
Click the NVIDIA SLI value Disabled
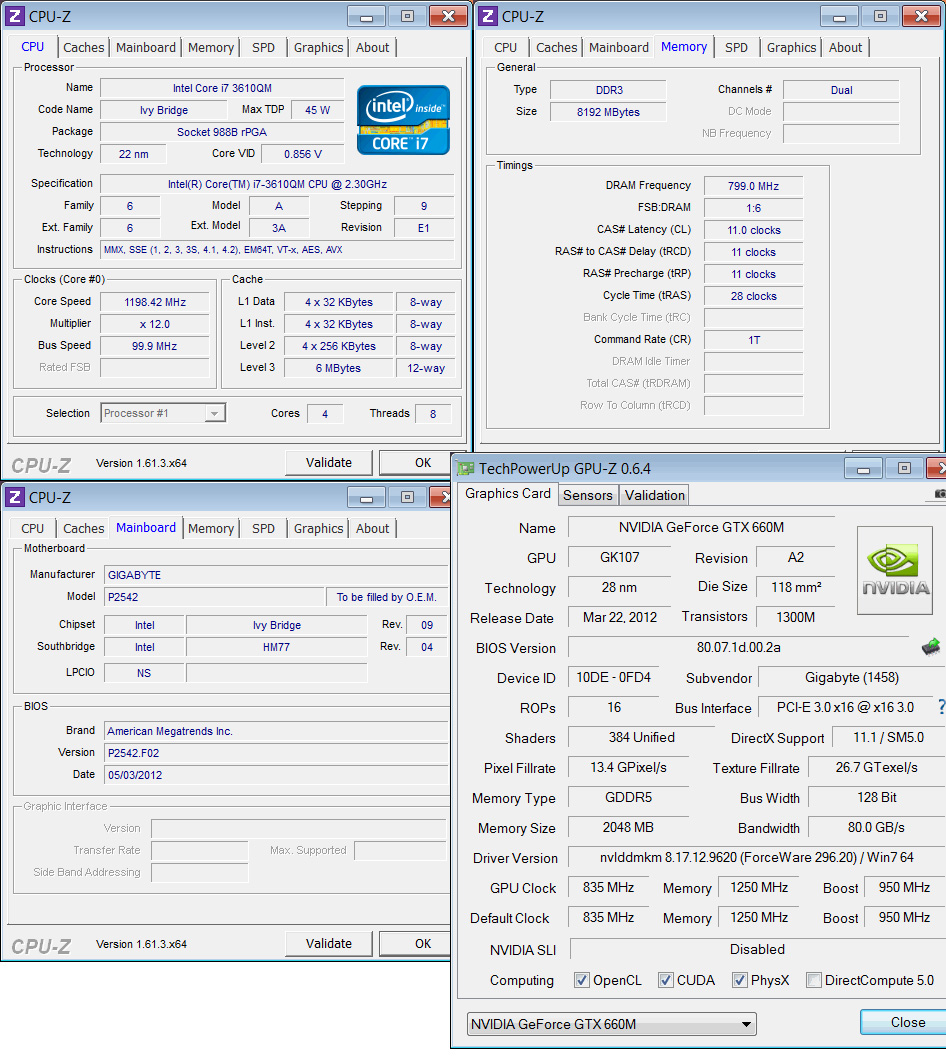click(757, 949)
